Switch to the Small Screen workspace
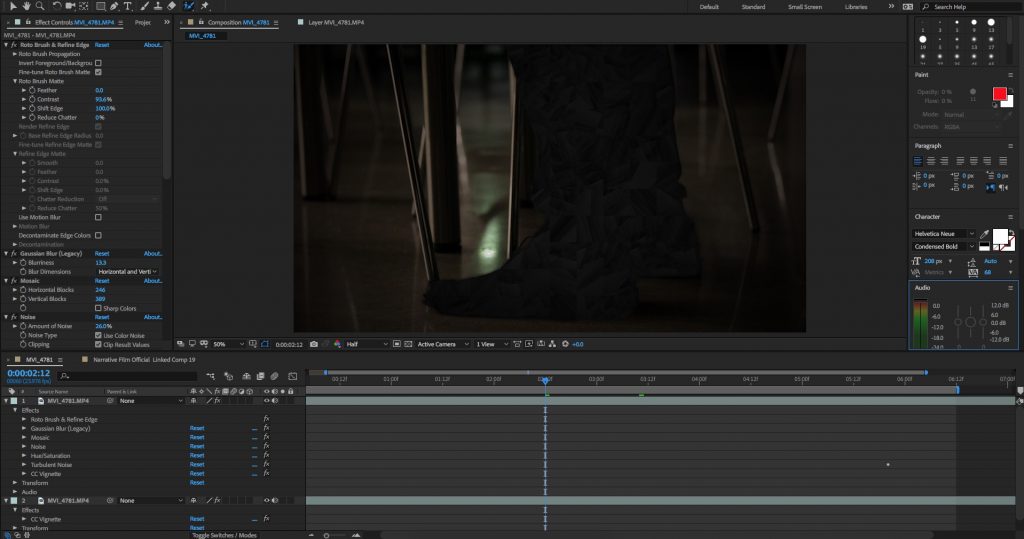Screen dimensions: 1024x539 point(805,7)
